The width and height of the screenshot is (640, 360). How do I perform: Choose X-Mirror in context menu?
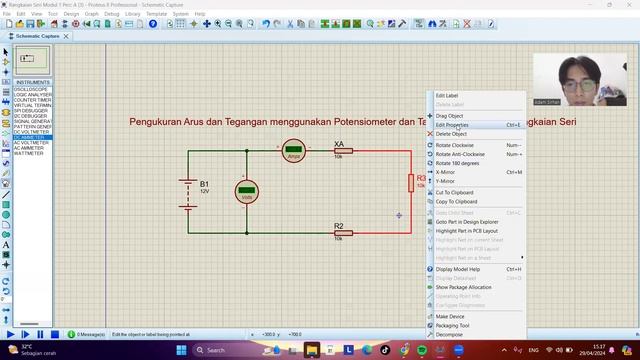(476, 172)
